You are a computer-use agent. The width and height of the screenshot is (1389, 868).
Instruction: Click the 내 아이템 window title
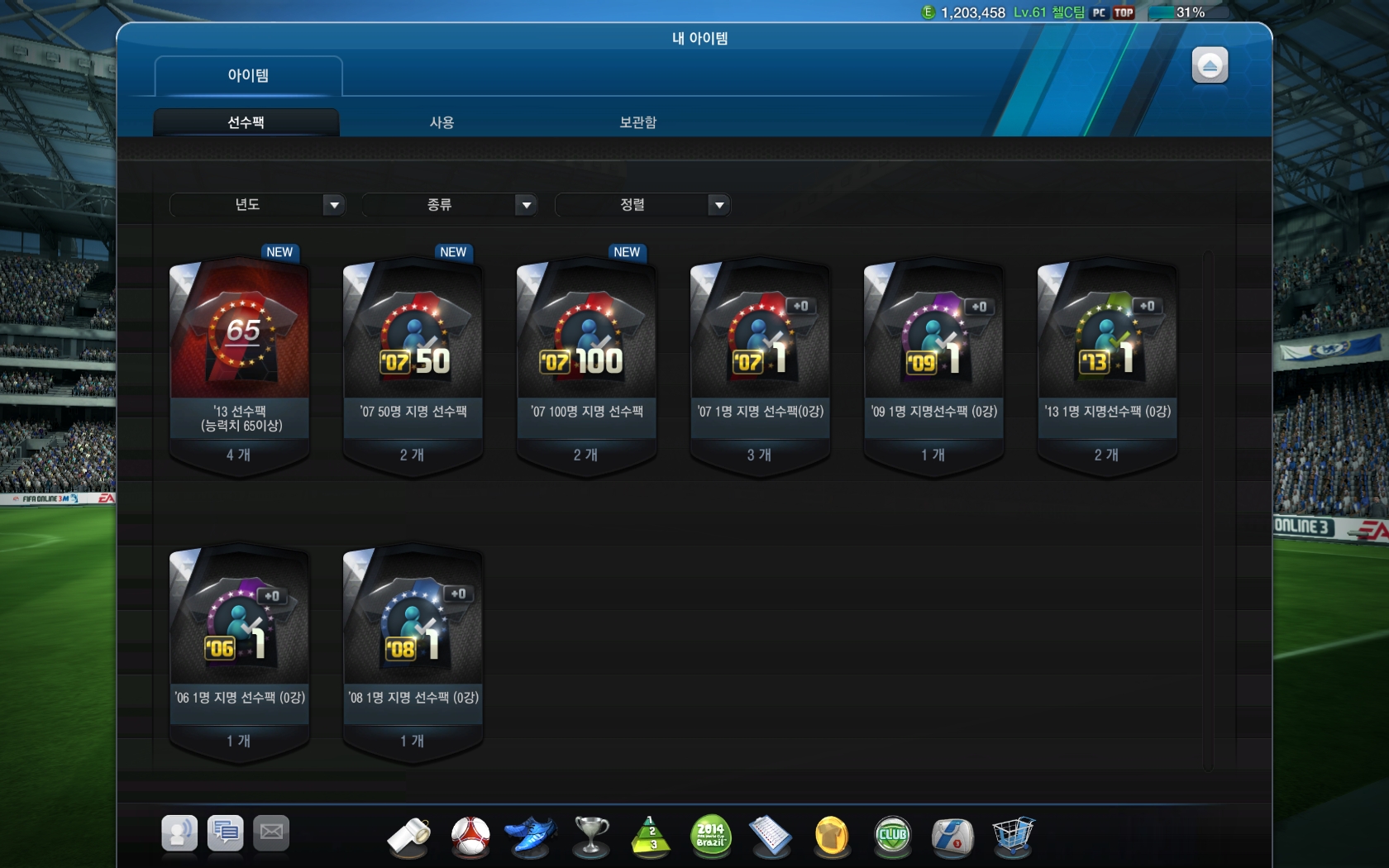point(699,38)
